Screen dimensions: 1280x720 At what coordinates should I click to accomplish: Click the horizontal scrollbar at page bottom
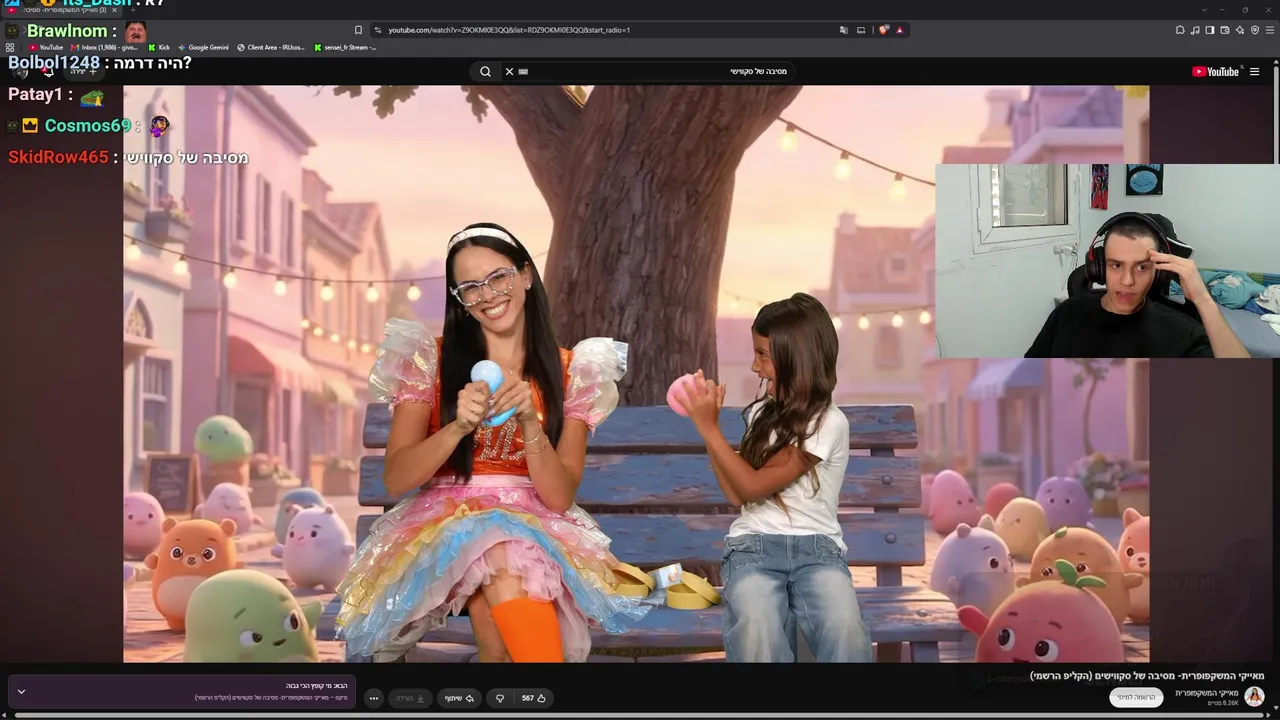coord(640,716)
